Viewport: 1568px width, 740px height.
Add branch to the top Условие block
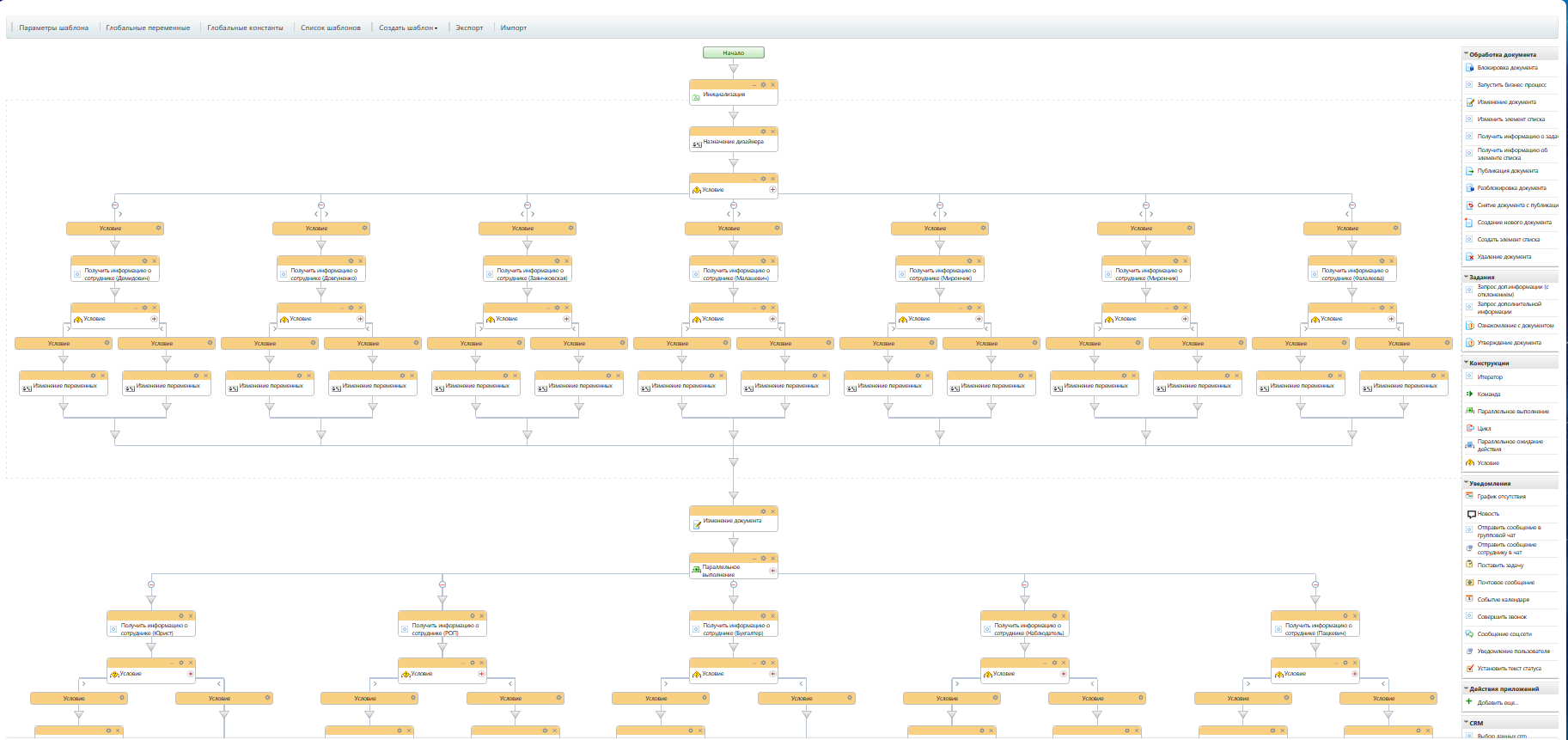coord(772,190)
